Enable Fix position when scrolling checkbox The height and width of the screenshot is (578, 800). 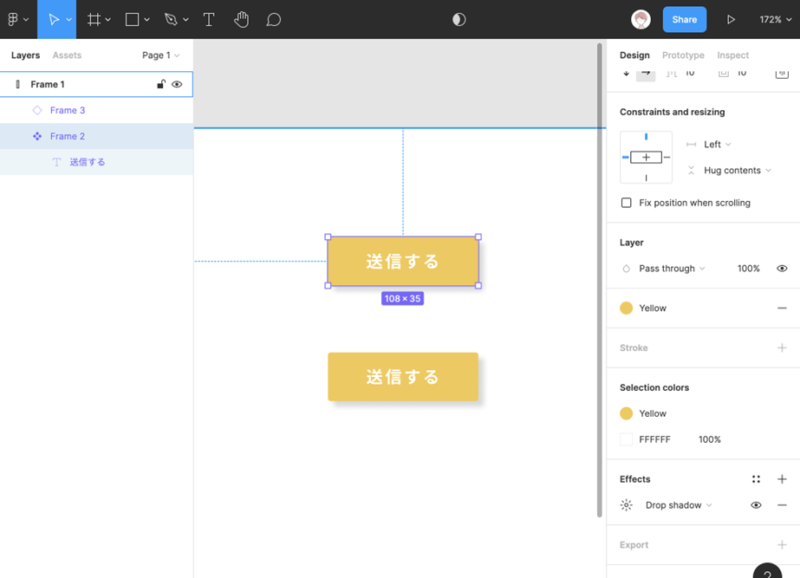click(627, 203)
